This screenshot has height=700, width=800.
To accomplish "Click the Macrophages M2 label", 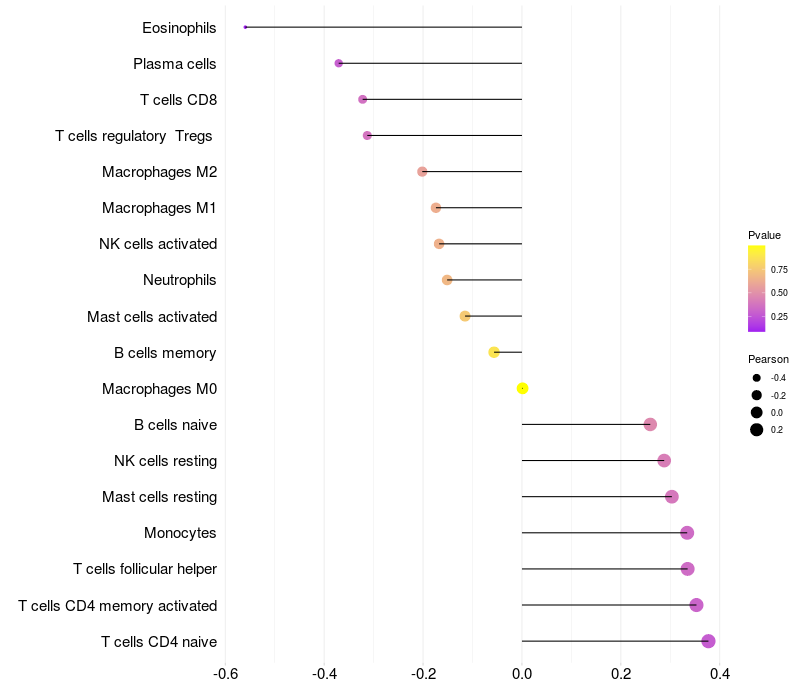I will [x=159, y=172].
